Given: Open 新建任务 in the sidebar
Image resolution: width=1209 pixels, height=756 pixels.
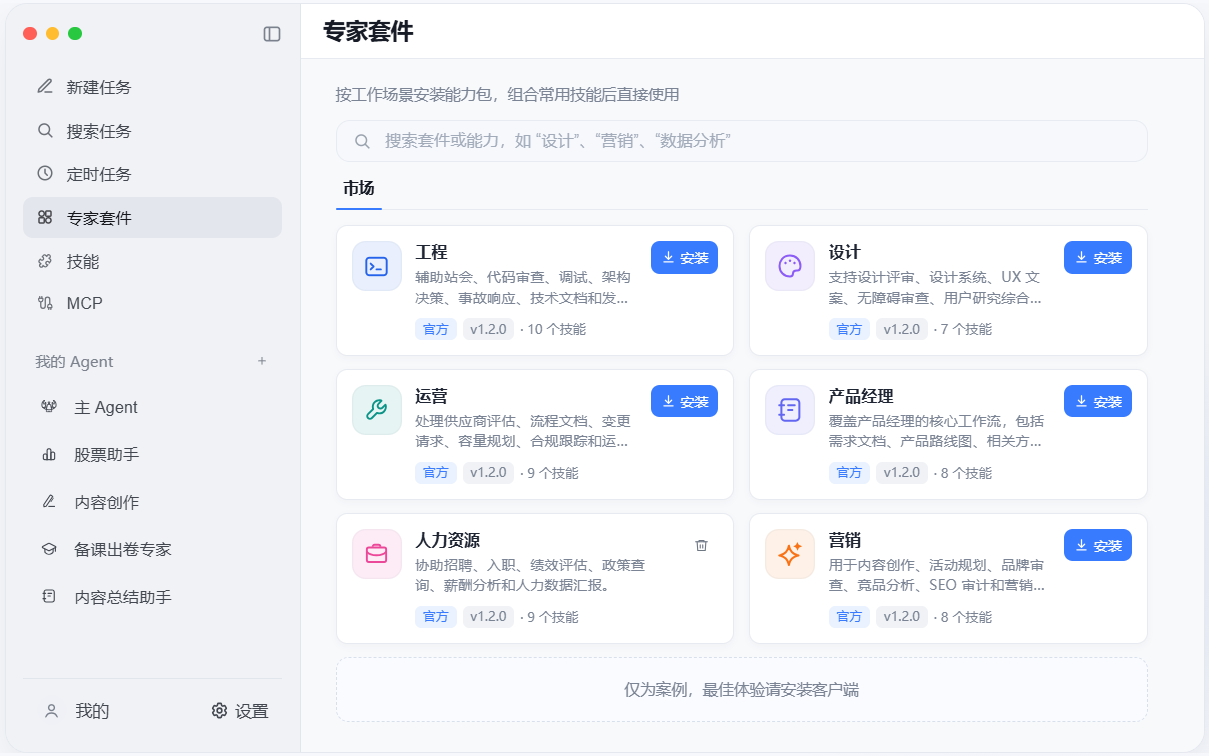Looking at the screenshot, I should tap(152, 87).
